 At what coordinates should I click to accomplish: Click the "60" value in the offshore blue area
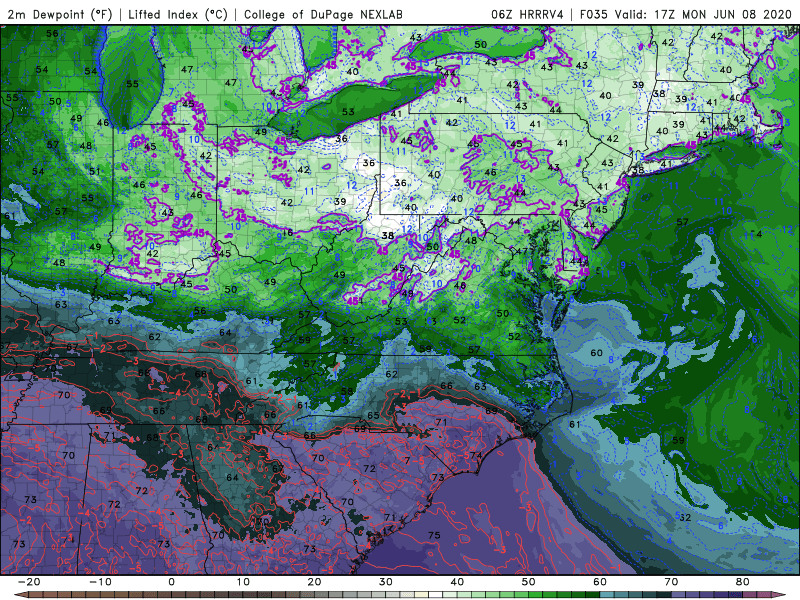596,353
